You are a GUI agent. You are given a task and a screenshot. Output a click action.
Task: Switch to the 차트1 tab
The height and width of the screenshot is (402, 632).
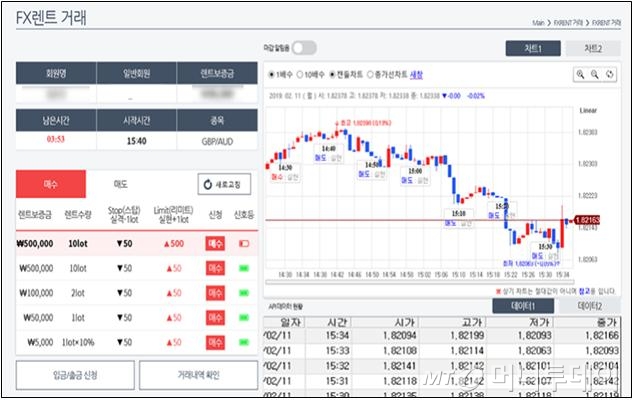coord(533,48)
